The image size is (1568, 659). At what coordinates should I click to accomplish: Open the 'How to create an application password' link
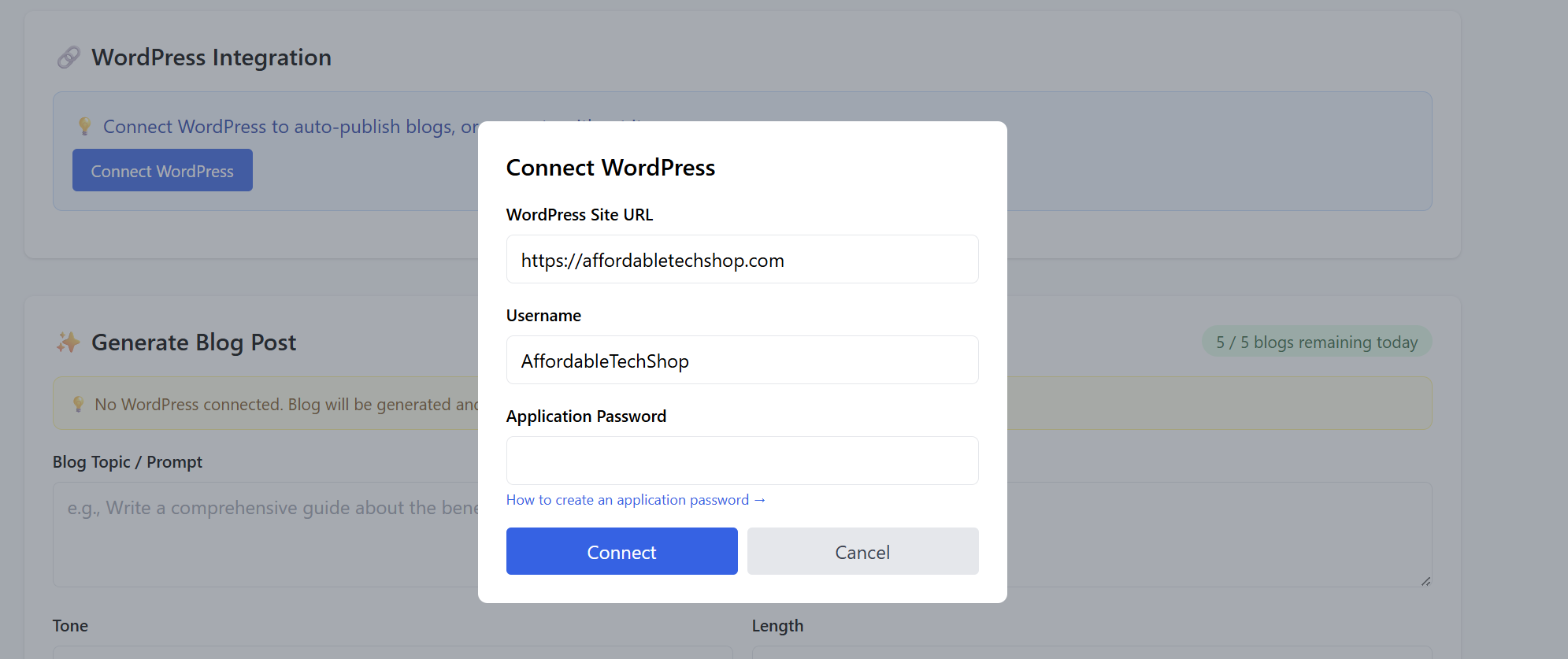tap(635, 500)
